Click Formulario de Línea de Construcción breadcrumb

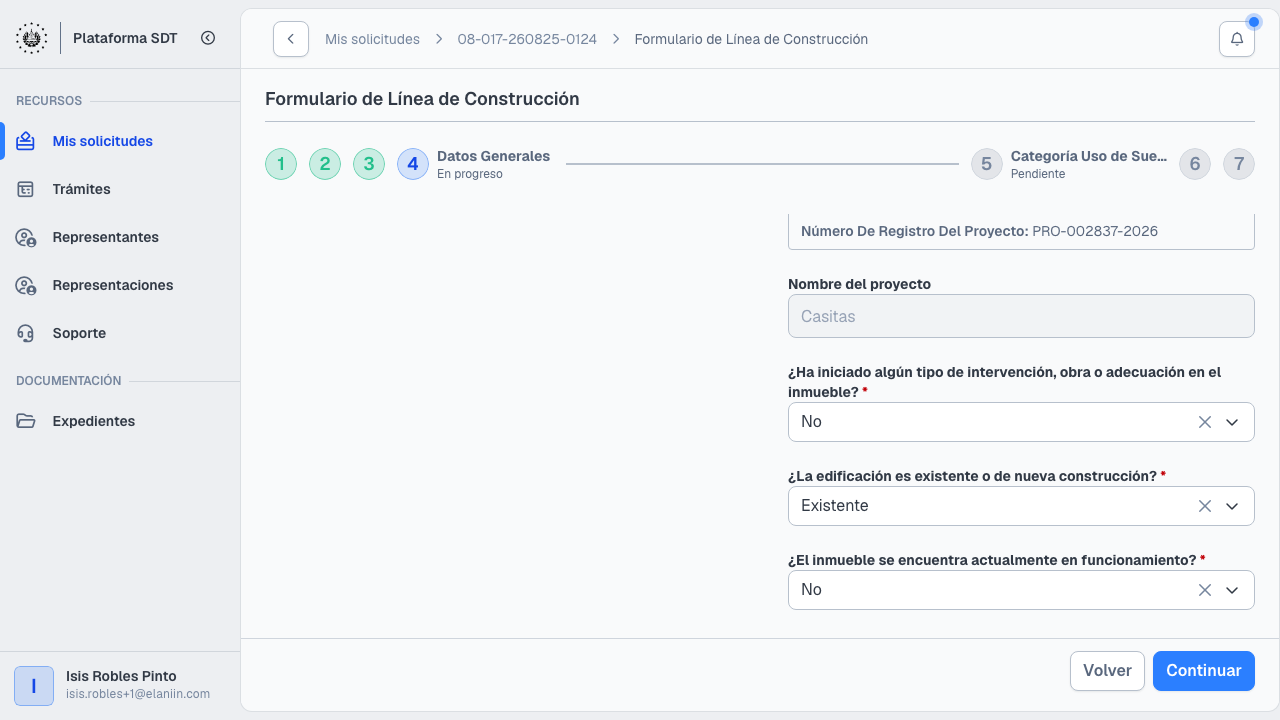(751, 39)
